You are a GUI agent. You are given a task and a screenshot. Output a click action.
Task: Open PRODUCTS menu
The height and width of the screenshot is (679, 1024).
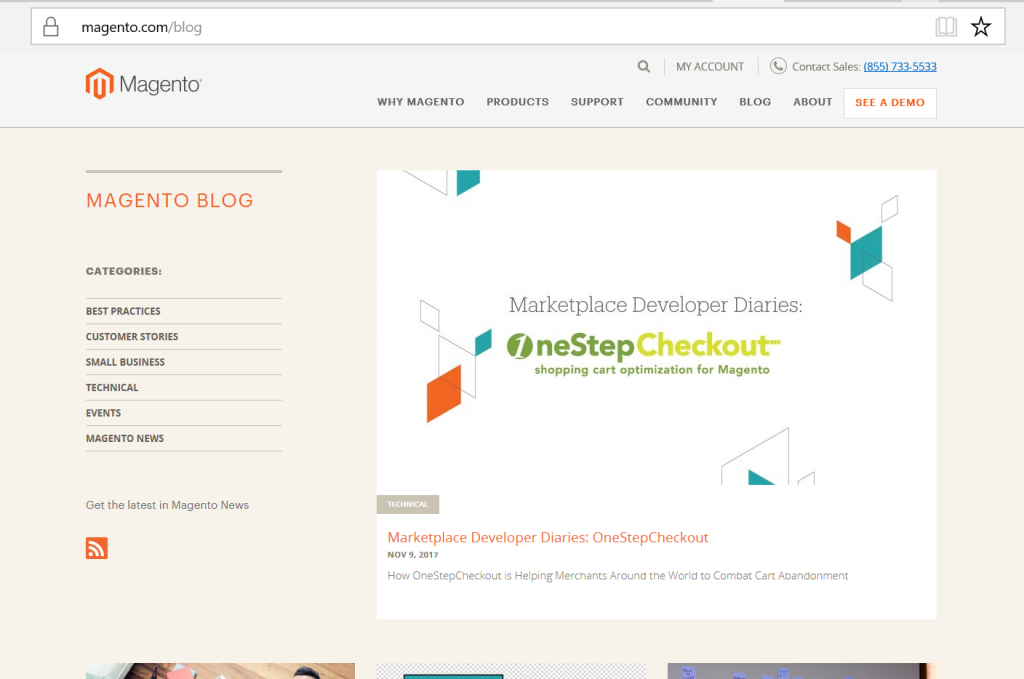517,102
